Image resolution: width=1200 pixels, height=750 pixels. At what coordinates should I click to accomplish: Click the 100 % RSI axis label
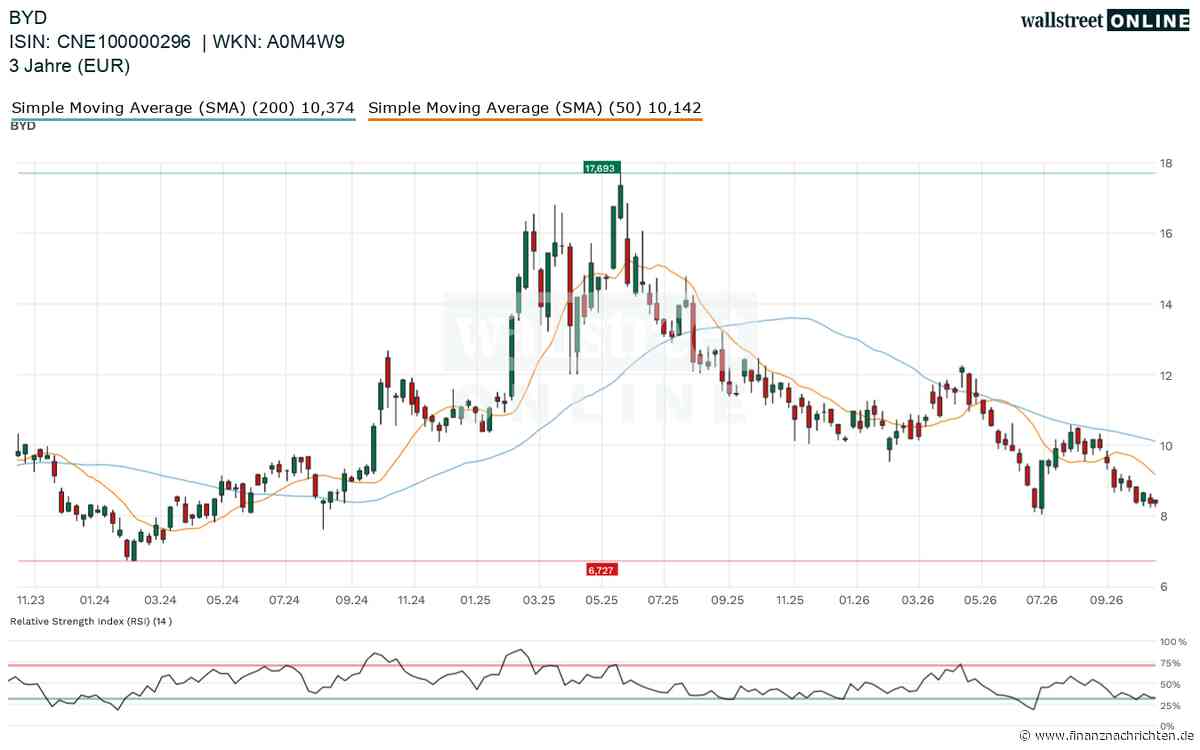pos(1171,641)
